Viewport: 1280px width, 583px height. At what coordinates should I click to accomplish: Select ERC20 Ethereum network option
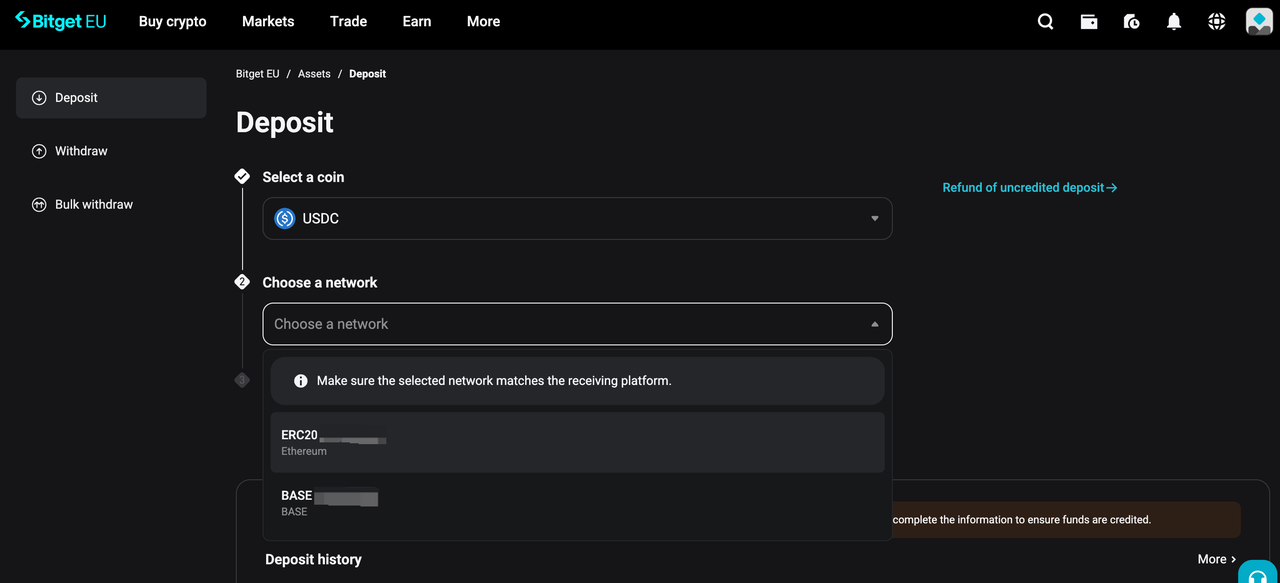(x=577, y=442)
